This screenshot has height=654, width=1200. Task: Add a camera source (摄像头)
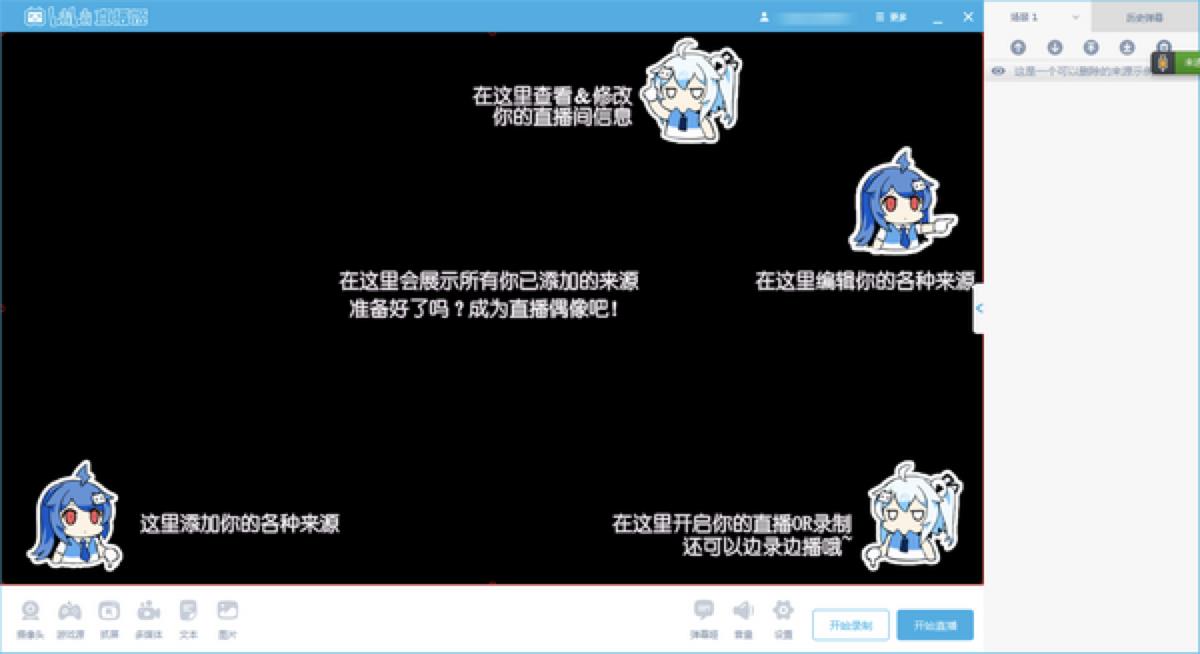pos(30,617)
